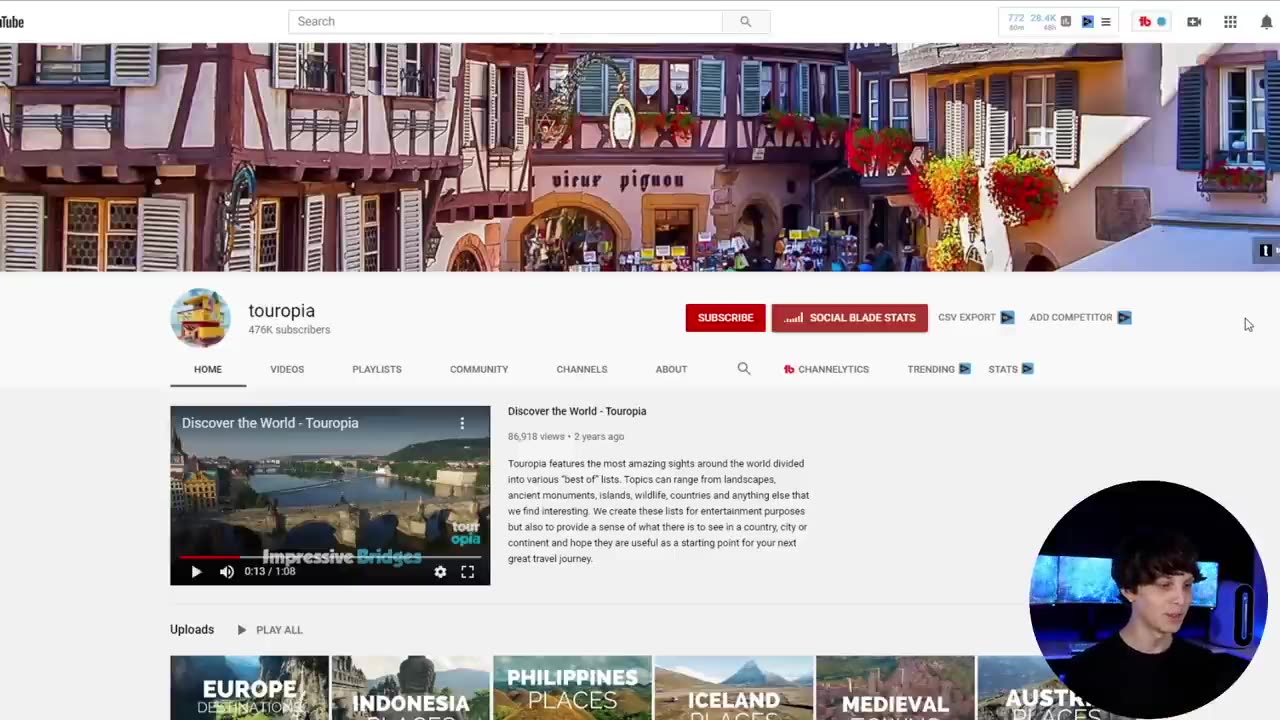The height and width of the screenshot is (720, 1280).
Task: Open the Stats tab
Action: click(x=1003, y=369)
